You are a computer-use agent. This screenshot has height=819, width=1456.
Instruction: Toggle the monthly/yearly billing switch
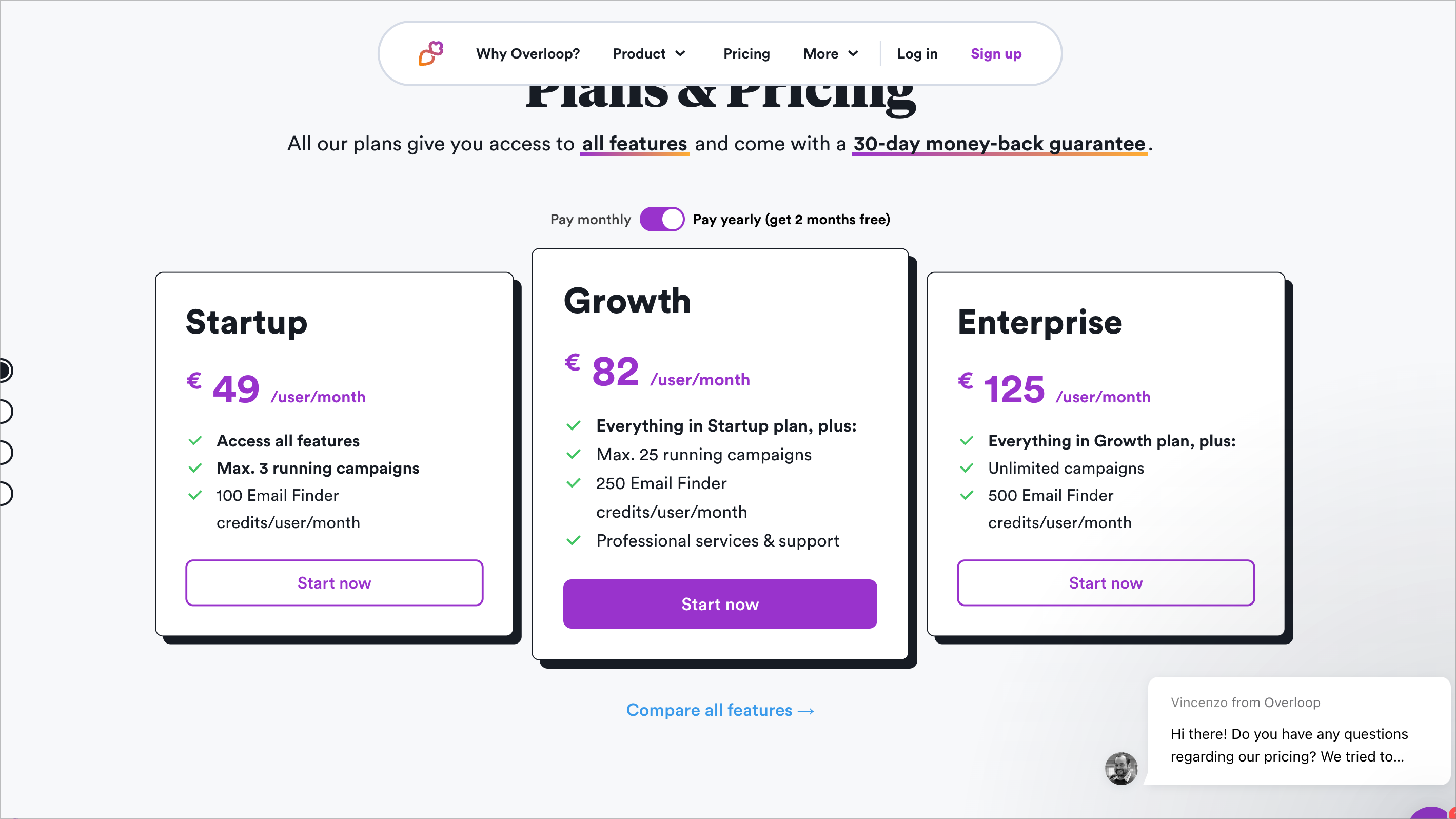pos(662,219)
